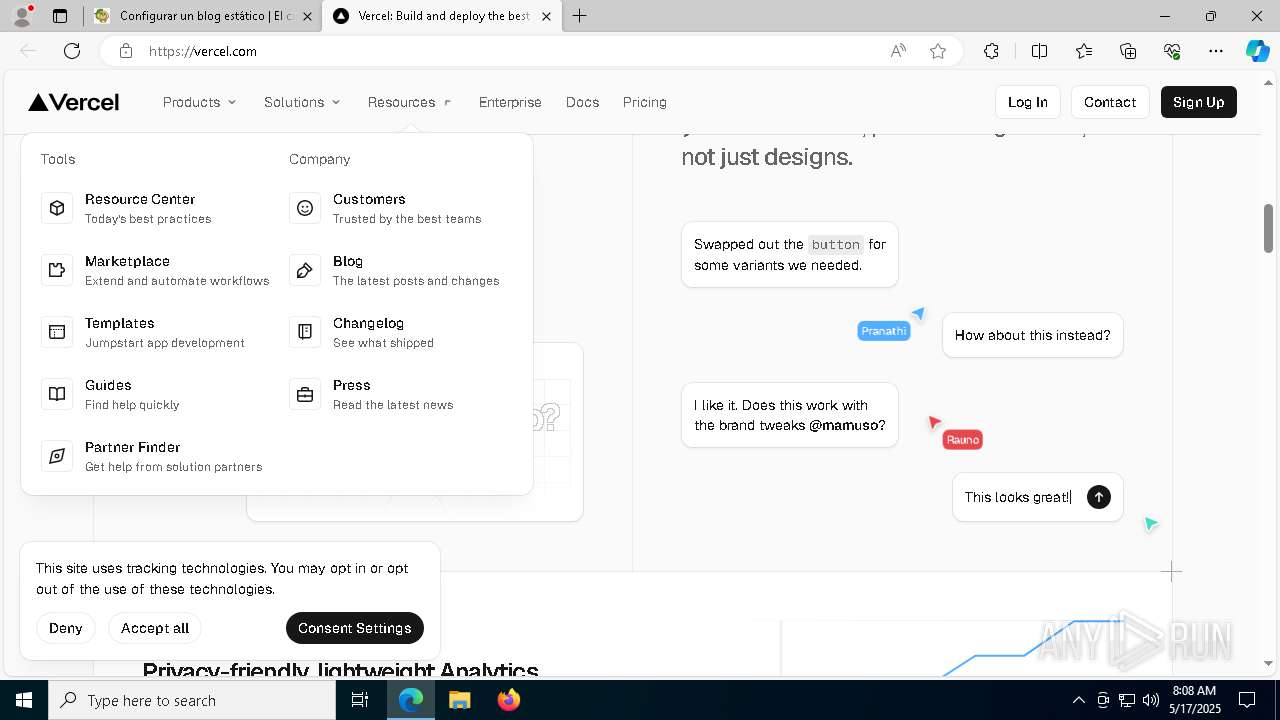This screenshot has height=720, width=1280.
Task: Open a new browser tab
Action: pos(579,16)
